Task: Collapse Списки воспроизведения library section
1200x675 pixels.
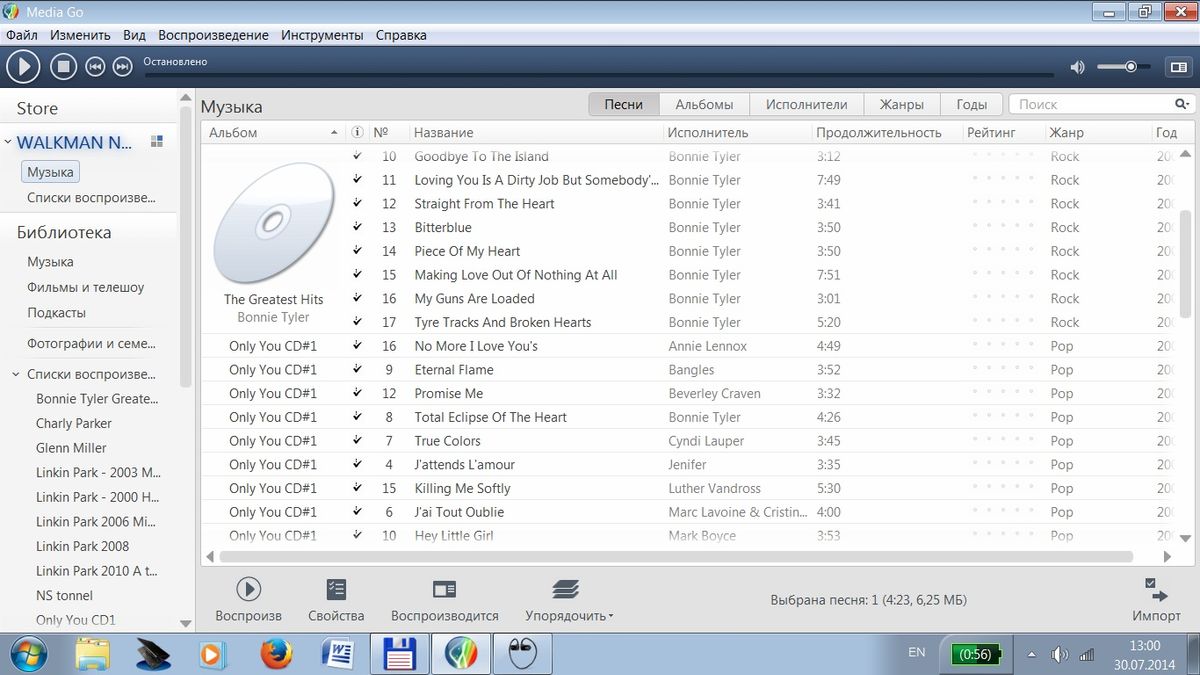Action: coord(15,375)
